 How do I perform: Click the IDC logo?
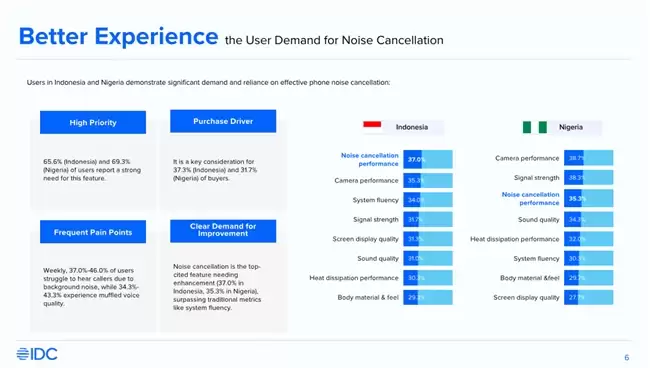coord(37,354)
